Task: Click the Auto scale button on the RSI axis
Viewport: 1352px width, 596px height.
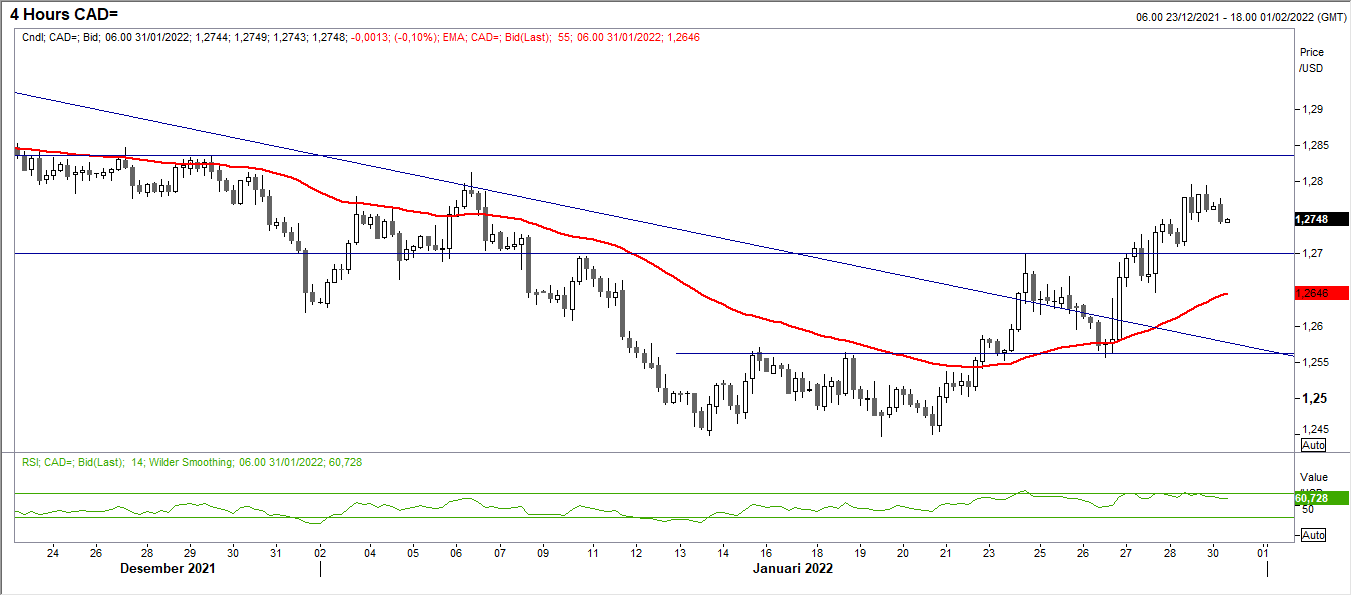Action: pyautogui.click(x=1312, y=535)
